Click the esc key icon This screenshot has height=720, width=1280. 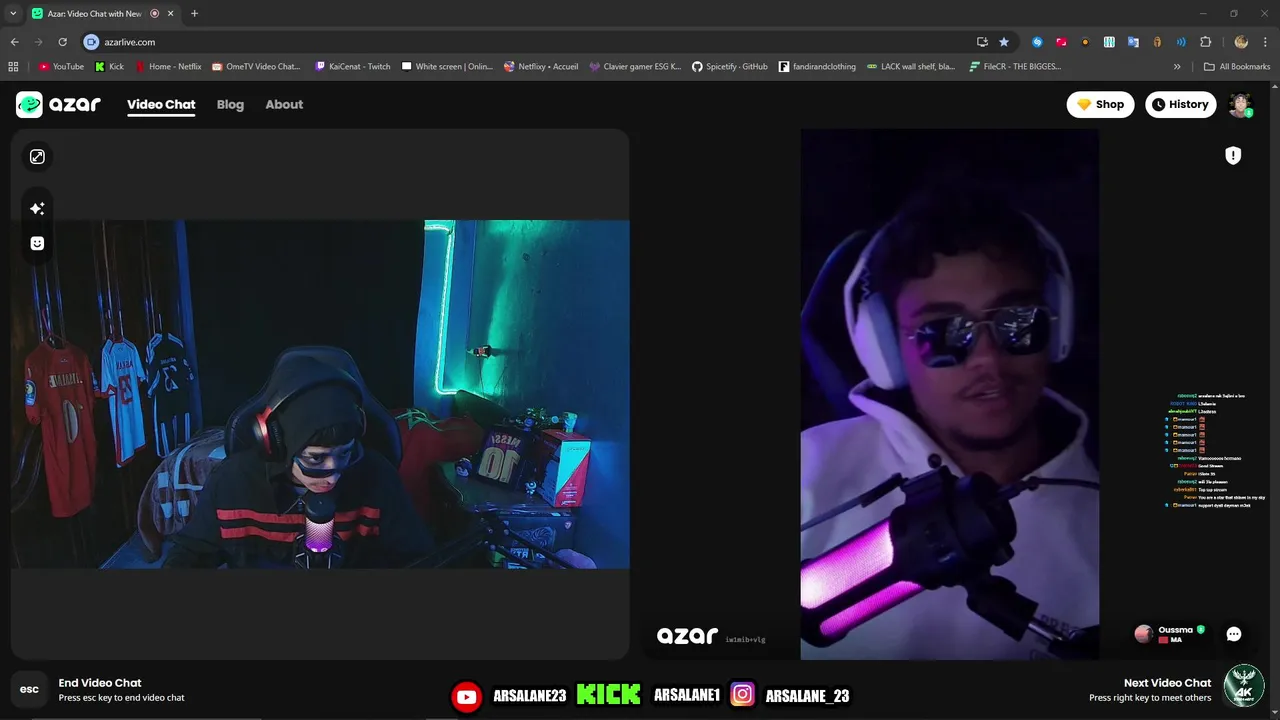click(x=29, y=689)
